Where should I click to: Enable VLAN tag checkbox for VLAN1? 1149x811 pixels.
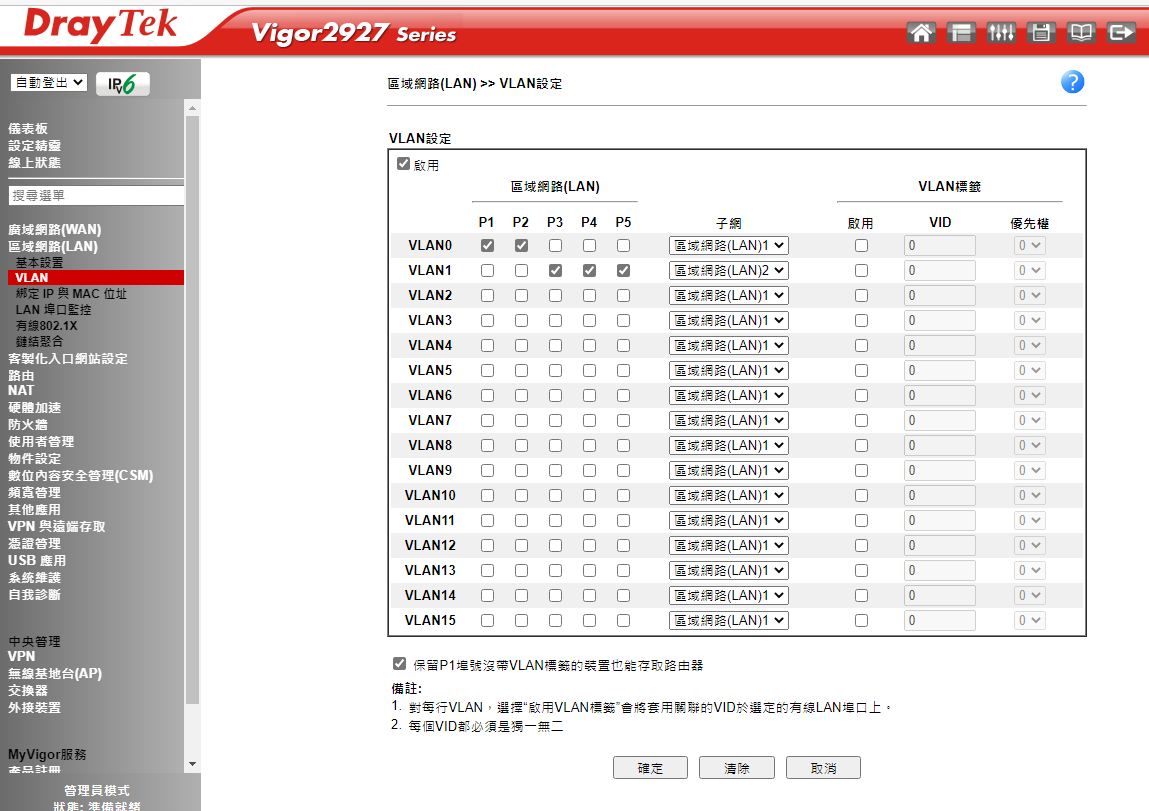(x=861, y=271)
